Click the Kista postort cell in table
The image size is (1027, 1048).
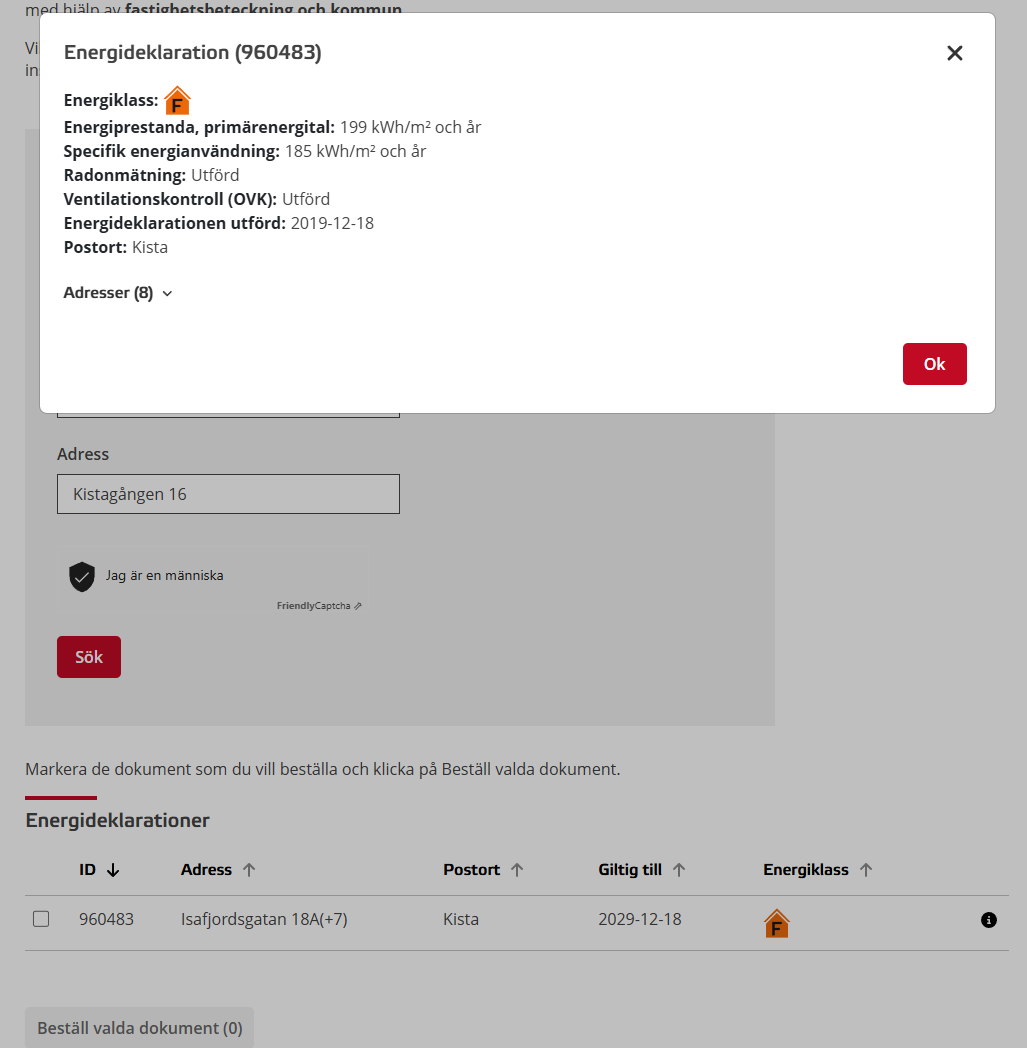click(x=461, y=919)
